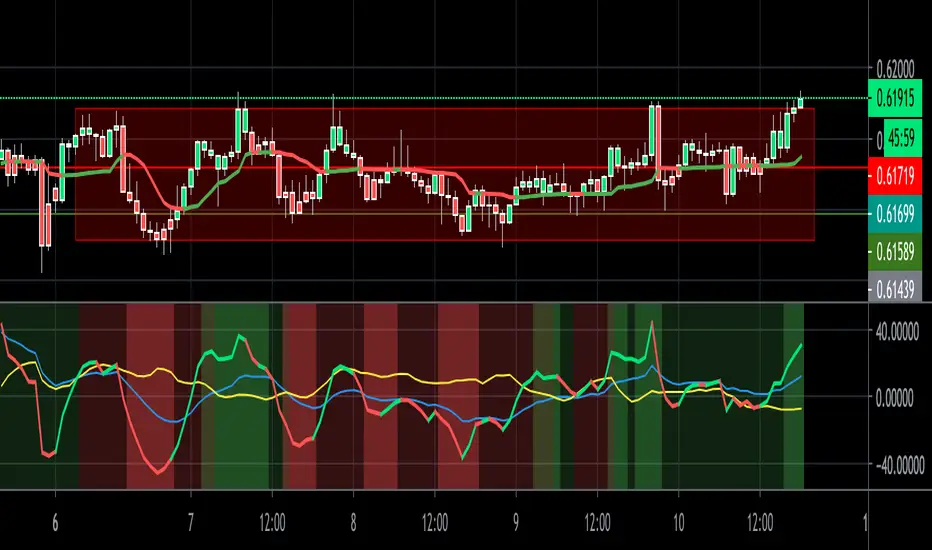
Task: Click the dark green 0.61589 price label
Action: pyautogui.click(x=895, y=252)
